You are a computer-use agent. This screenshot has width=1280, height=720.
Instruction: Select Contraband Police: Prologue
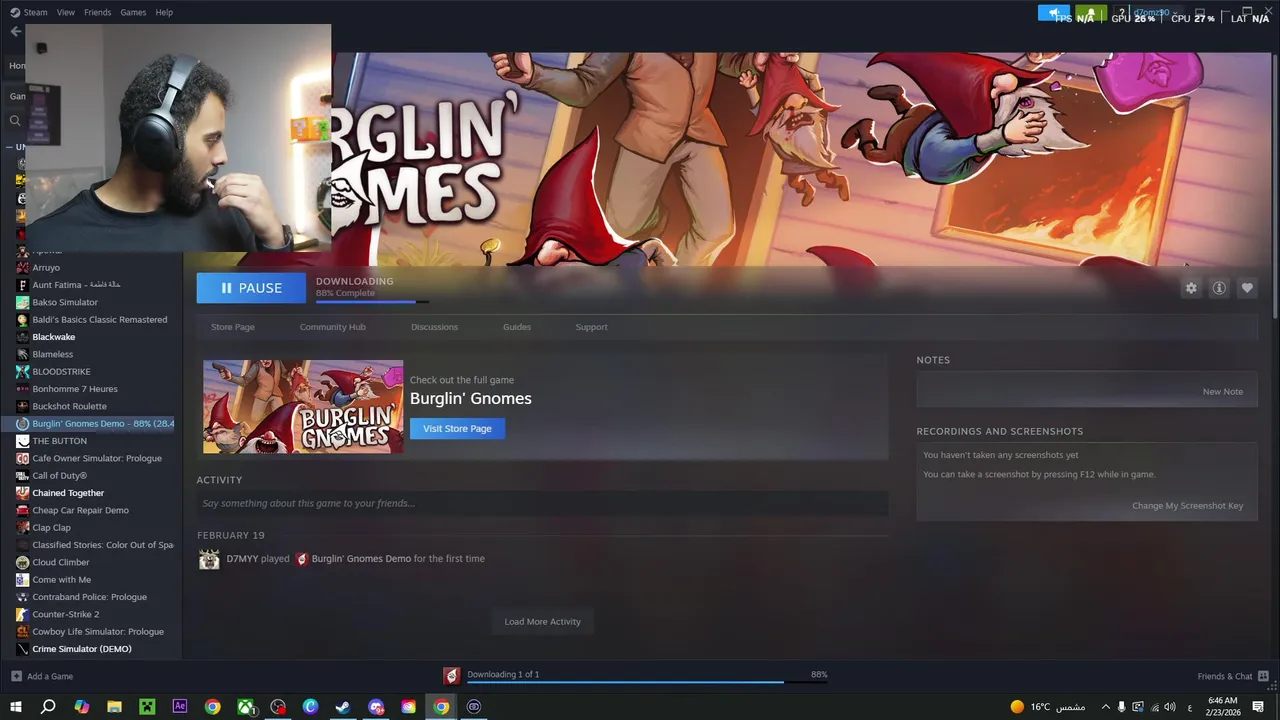click(89, 597)
